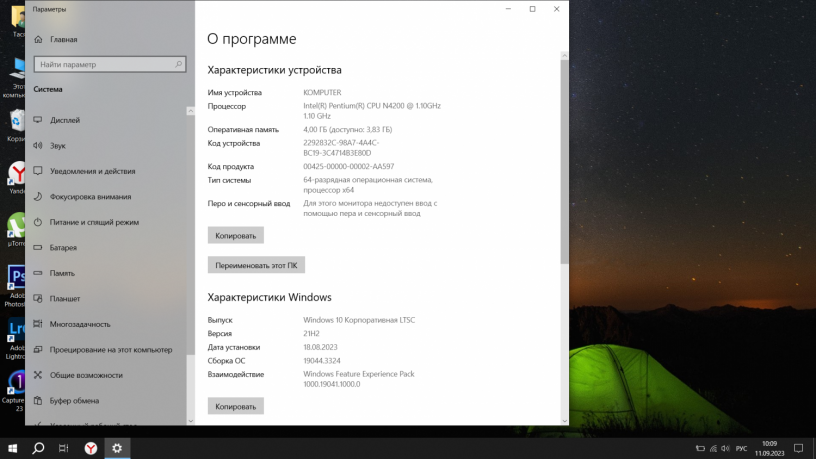Select product code 00425-00000-00002-AA597
The image size is (816, 459).
click(349, 167)
